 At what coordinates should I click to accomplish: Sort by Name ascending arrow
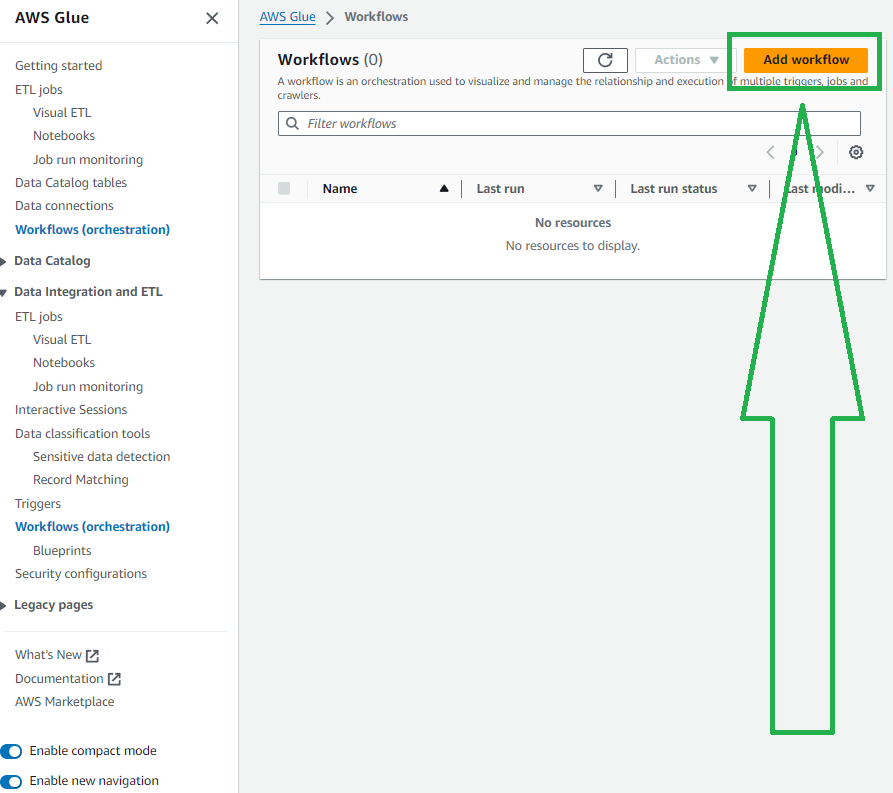(444, 189)
